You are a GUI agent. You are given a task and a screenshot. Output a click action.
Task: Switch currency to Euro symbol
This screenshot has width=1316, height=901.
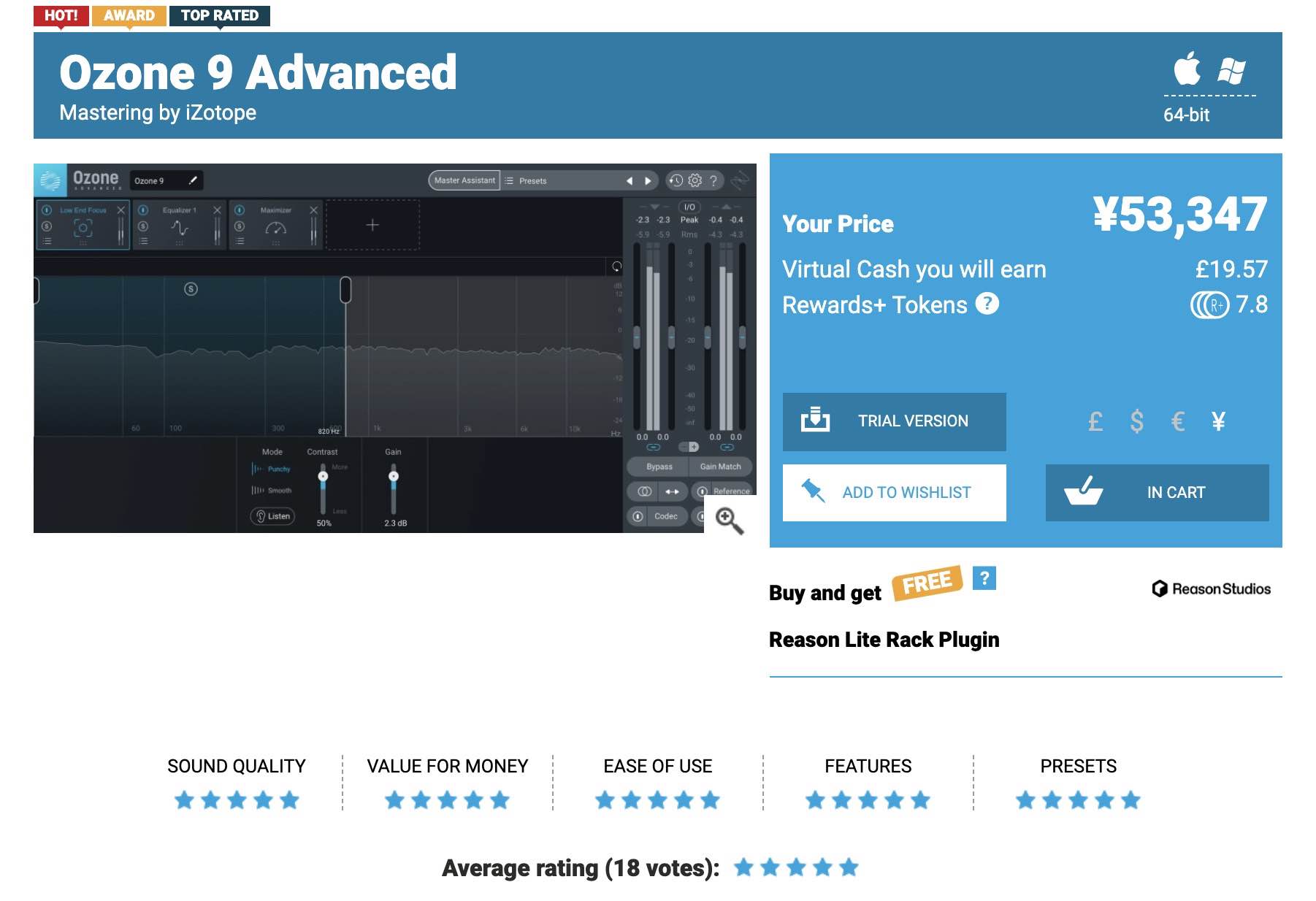[x=1177, y=421]
